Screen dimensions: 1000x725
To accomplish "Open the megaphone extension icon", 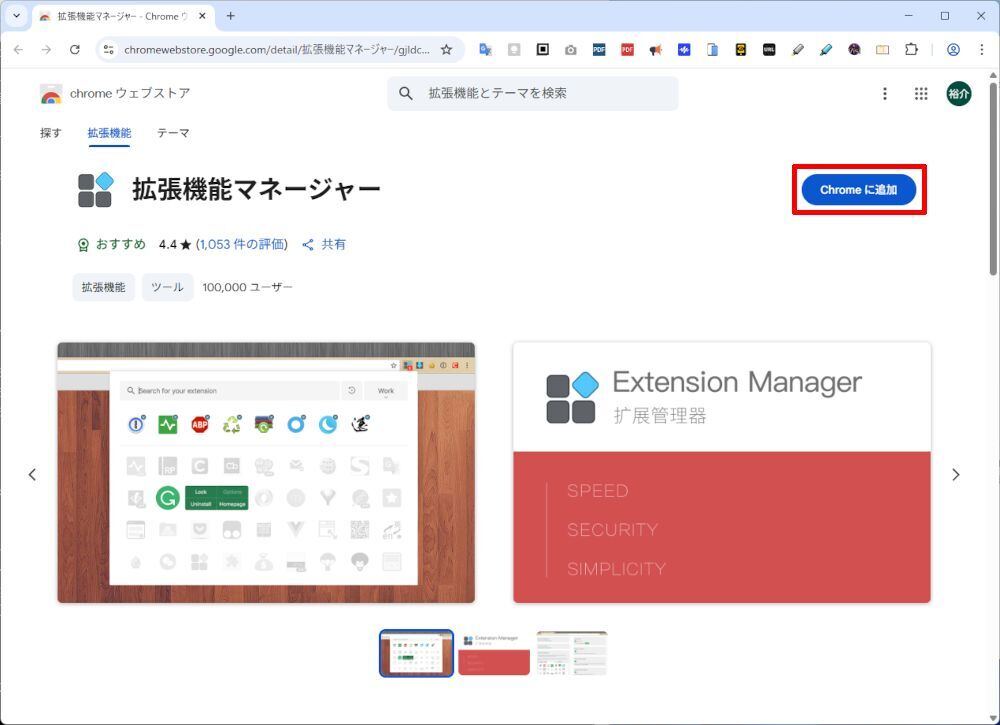I will [x=656, y=50].
